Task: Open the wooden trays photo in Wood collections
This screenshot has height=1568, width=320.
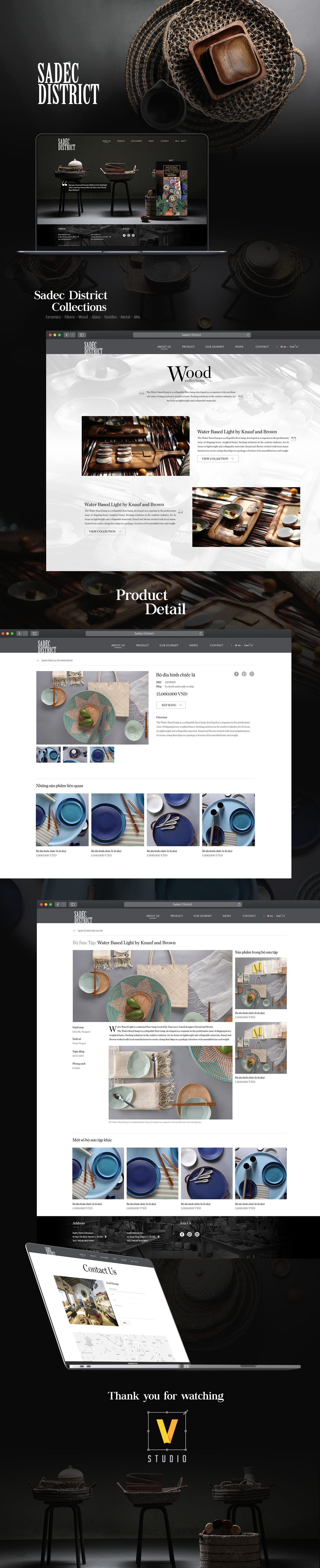Action: (x=246, y=517)
